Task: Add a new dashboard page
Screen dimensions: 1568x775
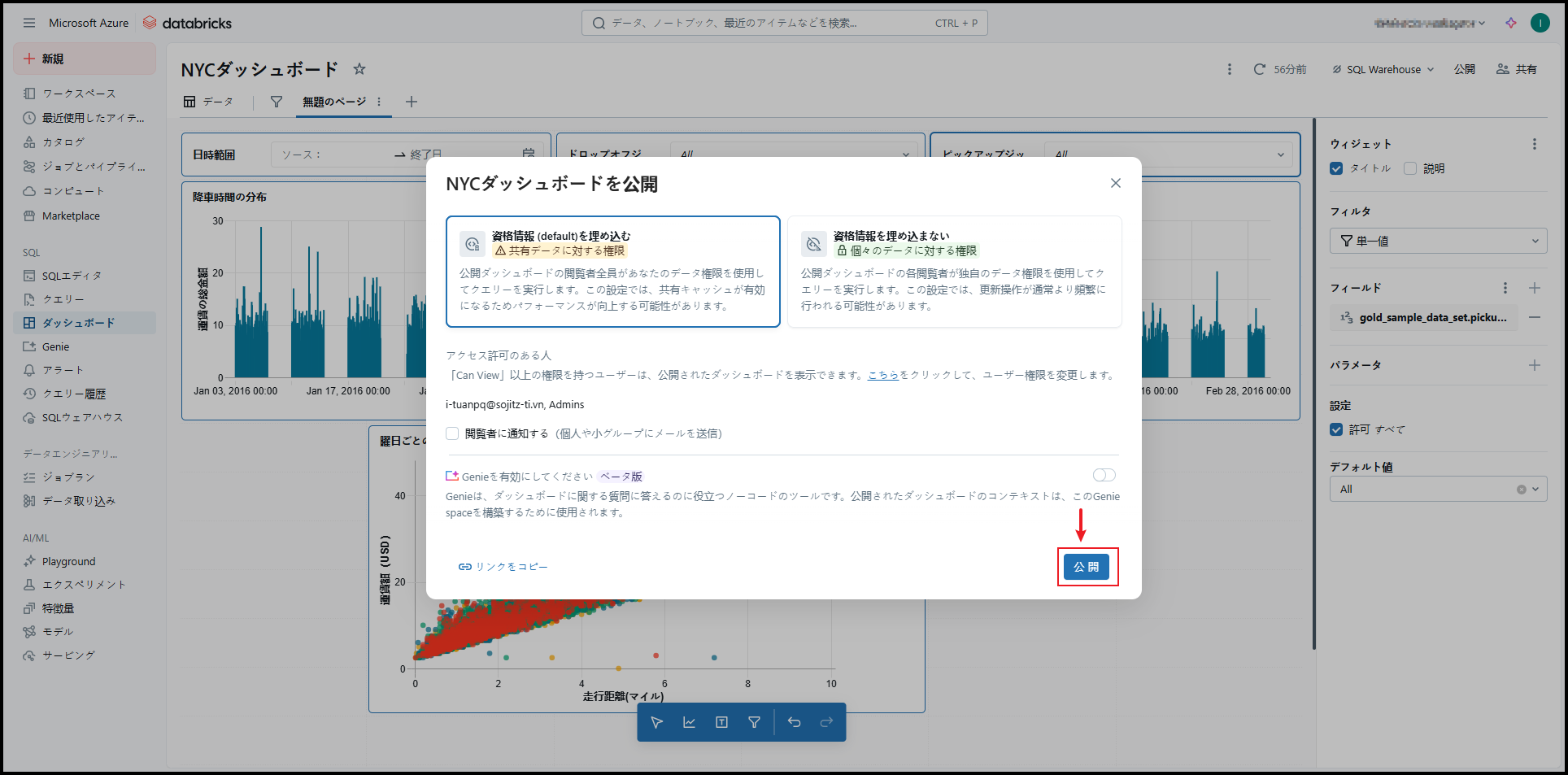Action: [x=412, y=102]
